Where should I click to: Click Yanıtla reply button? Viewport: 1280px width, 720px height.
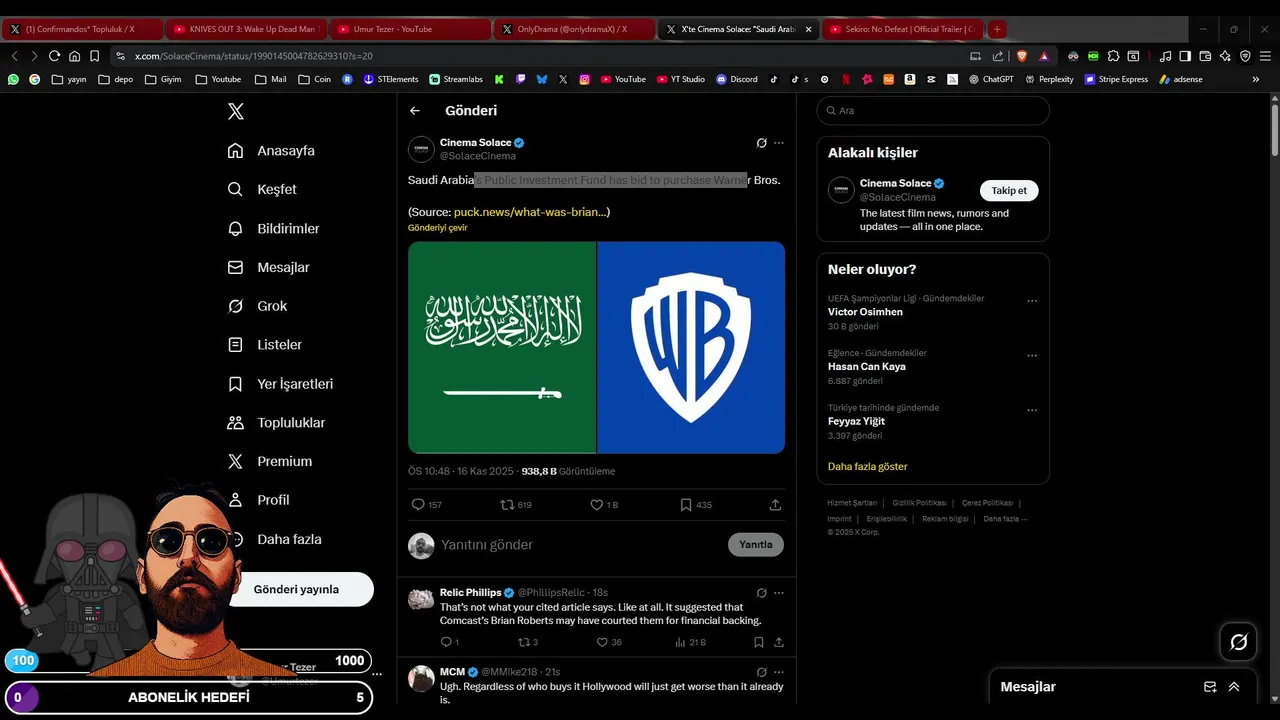pos(756,545)
